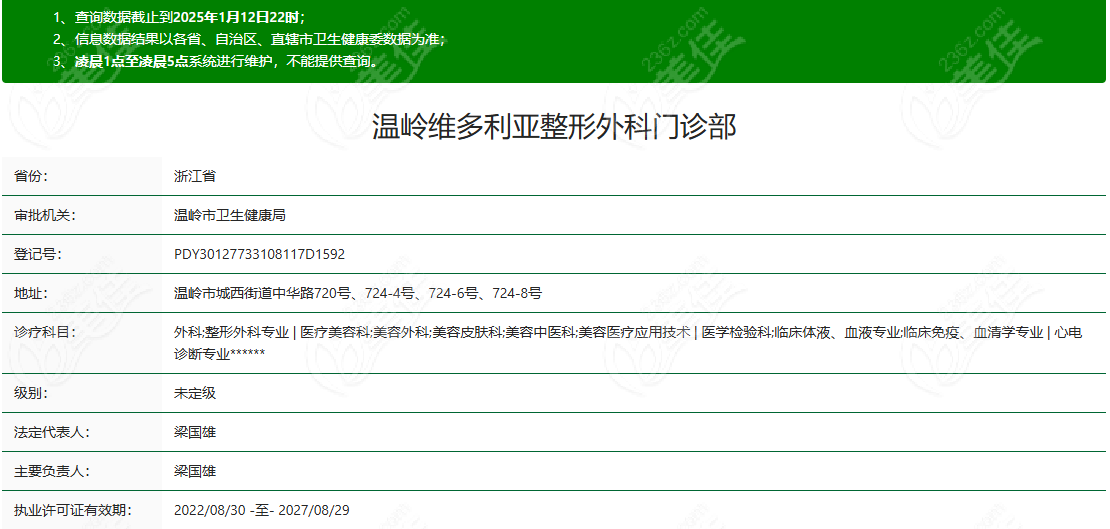
Task: Select the 地址 label
Action: [31, 293]
